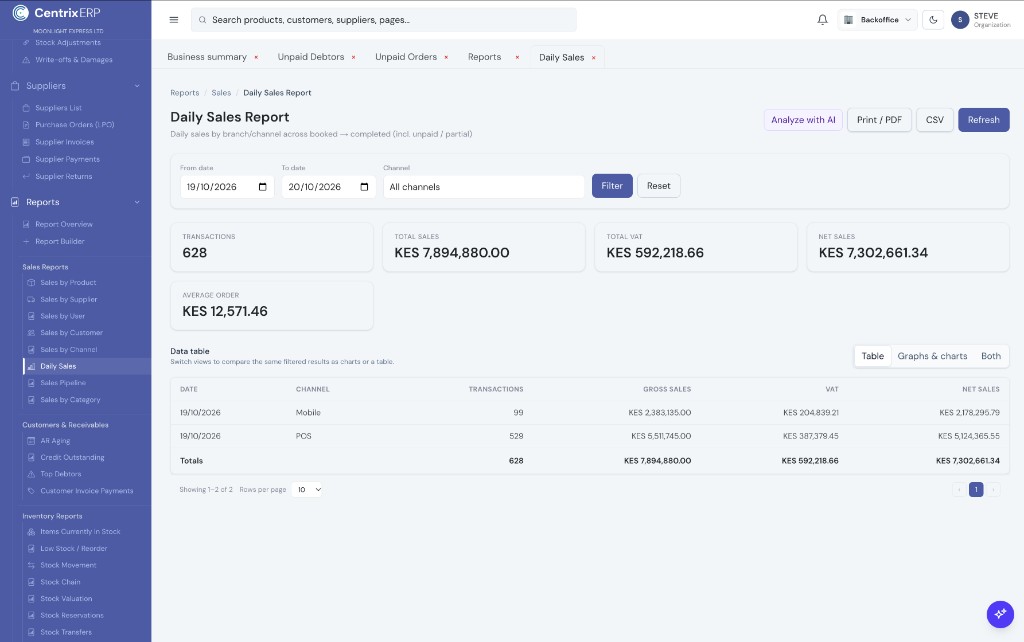Viewport: 1024px width, 642px height.
Task: Open the To date calendar picker
Action: coord(364,187)
